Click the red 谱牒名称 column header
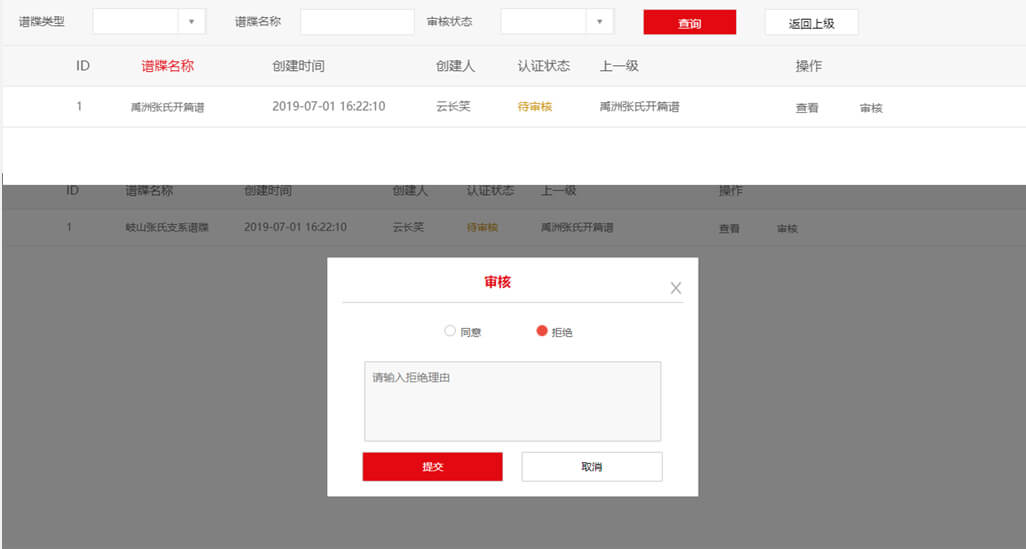 click(167, 66)
